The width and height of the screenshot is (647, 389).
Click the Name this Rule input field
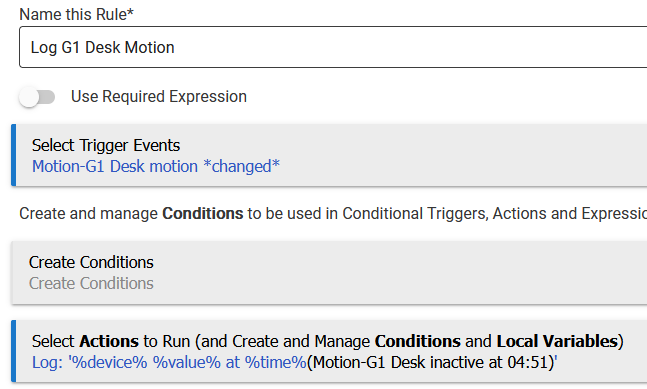333,47
